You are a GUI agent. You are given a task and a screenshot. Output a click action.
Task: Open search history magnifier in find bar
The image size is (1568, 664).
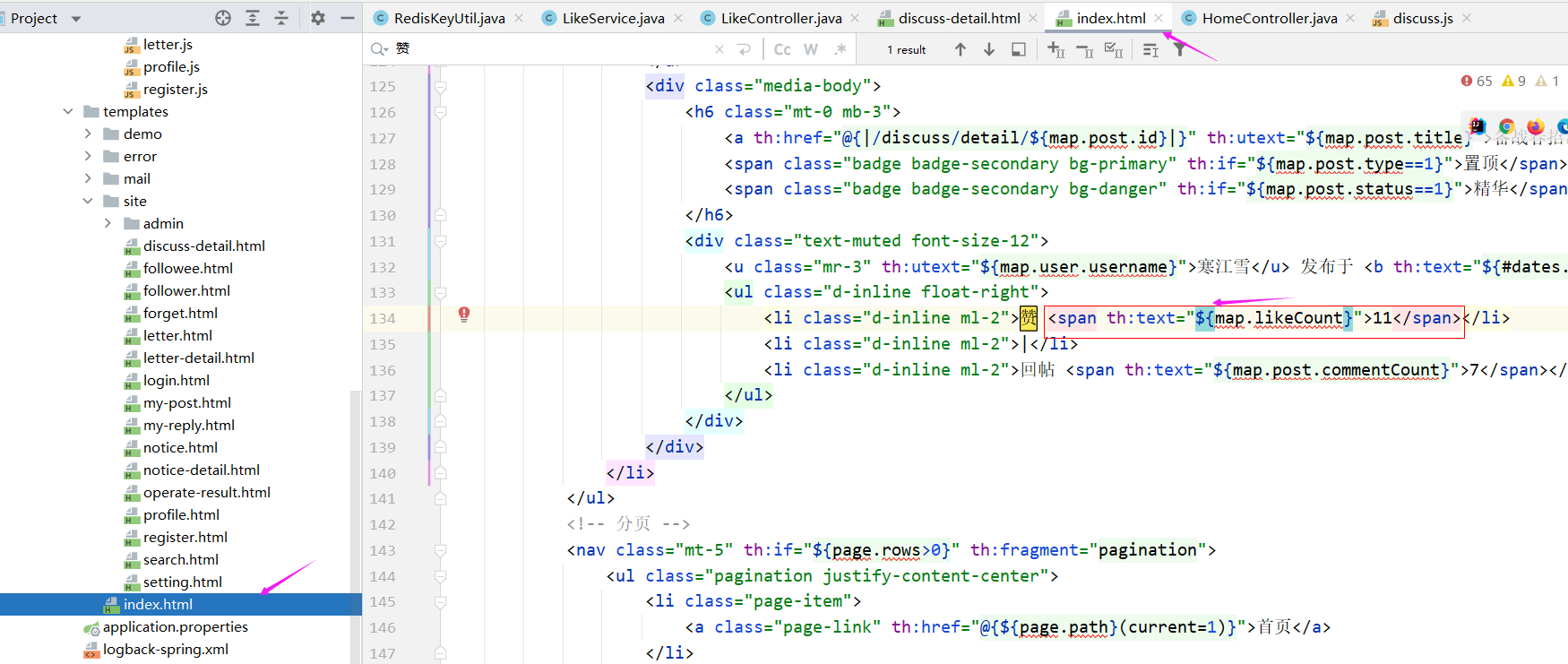pos(379,49)
